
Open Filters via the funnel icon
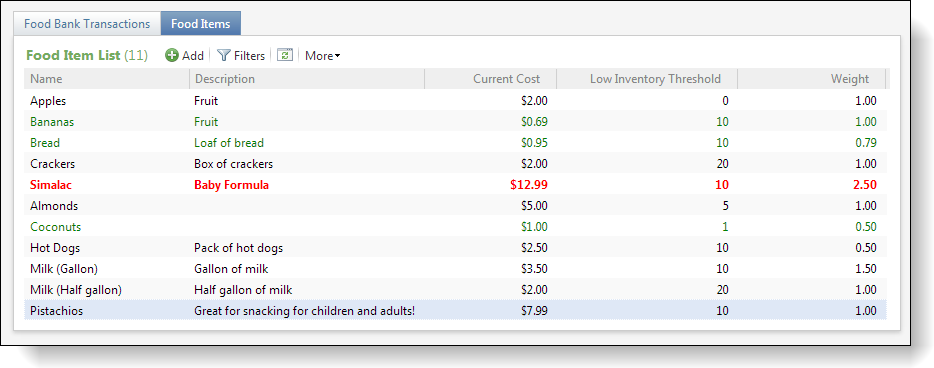tap(223, 55)
